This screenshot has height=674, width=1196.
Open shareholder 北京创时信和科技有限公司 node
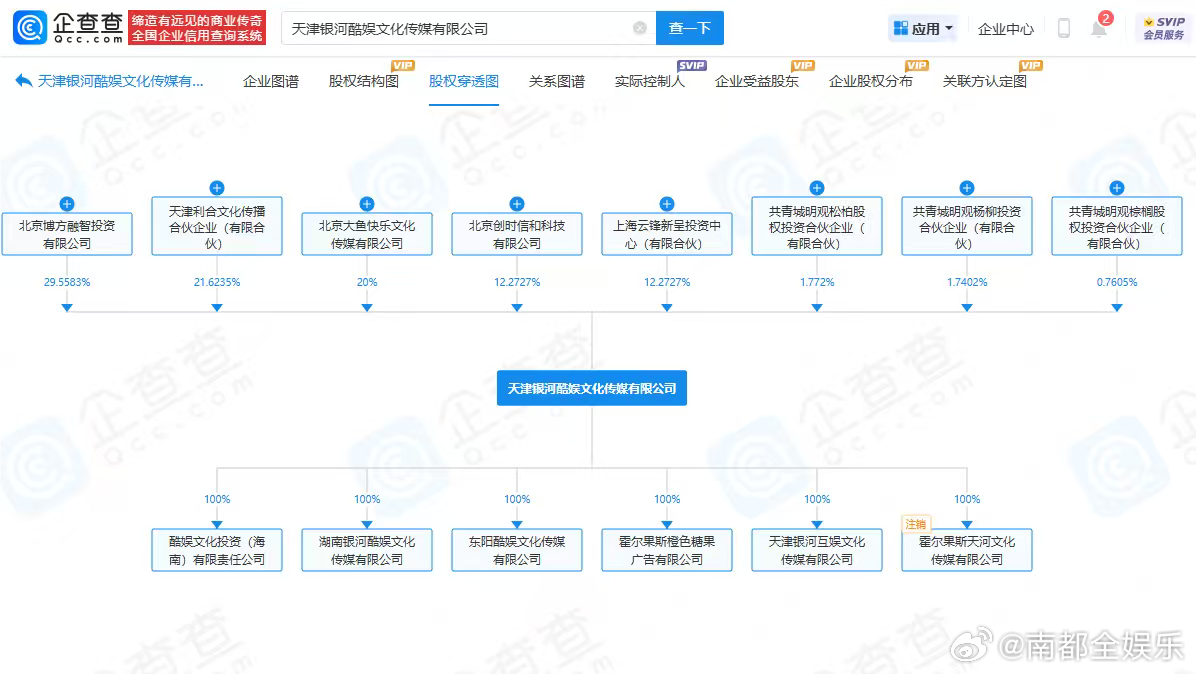(517, 234)
